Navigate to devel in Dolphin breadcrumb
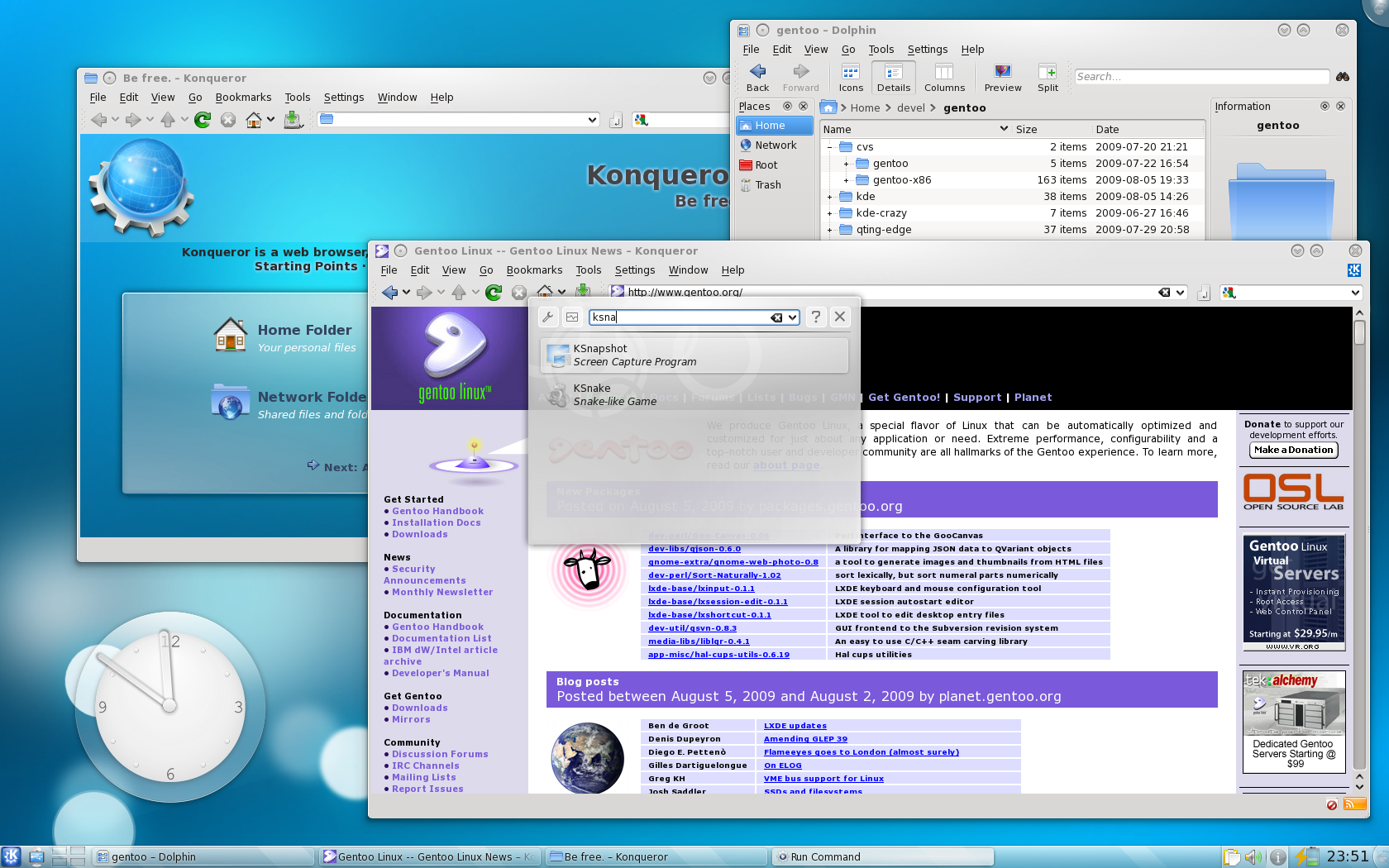 pos(910,107)
